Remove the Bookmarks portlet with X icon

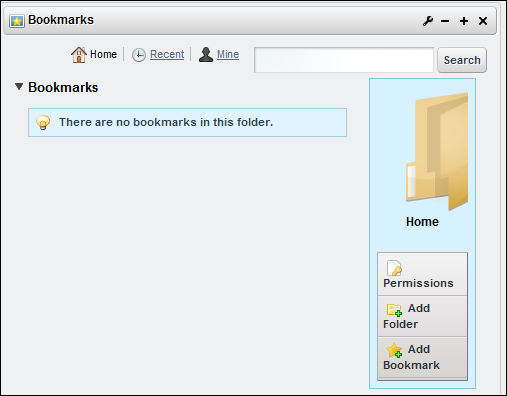[483, 21]
